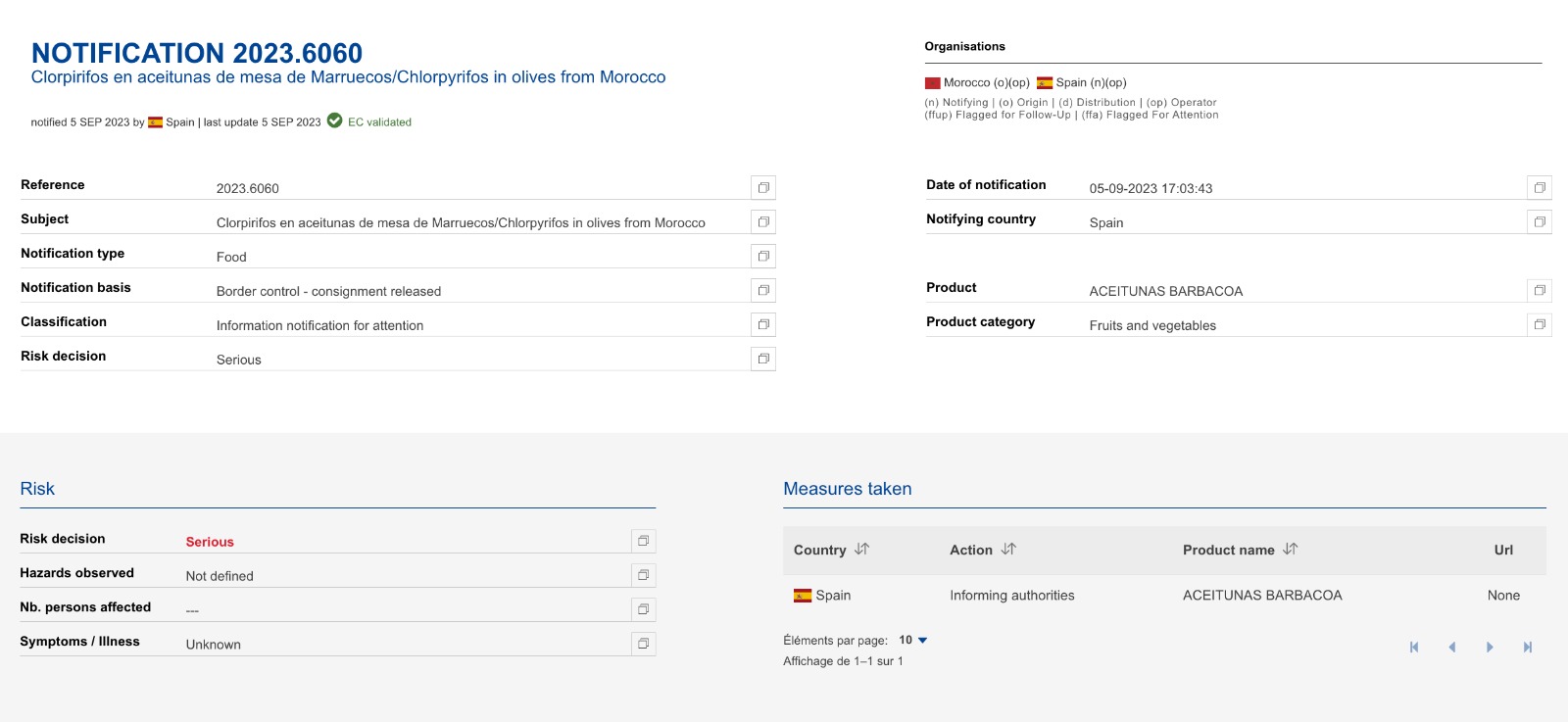Click the Spain flag in Measures taken row
The image size is (1568, 722).
(x=803, y=595)
